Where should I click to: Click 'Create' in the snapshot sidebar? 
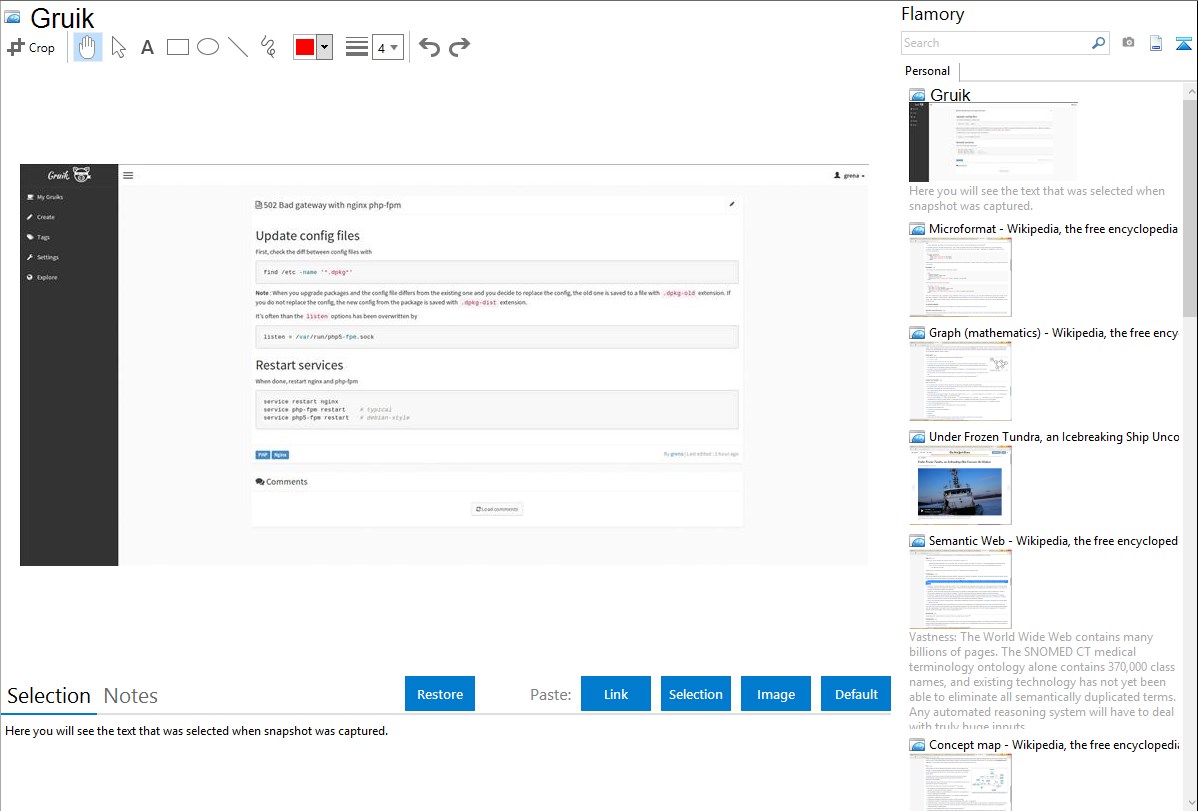(41, 217)
